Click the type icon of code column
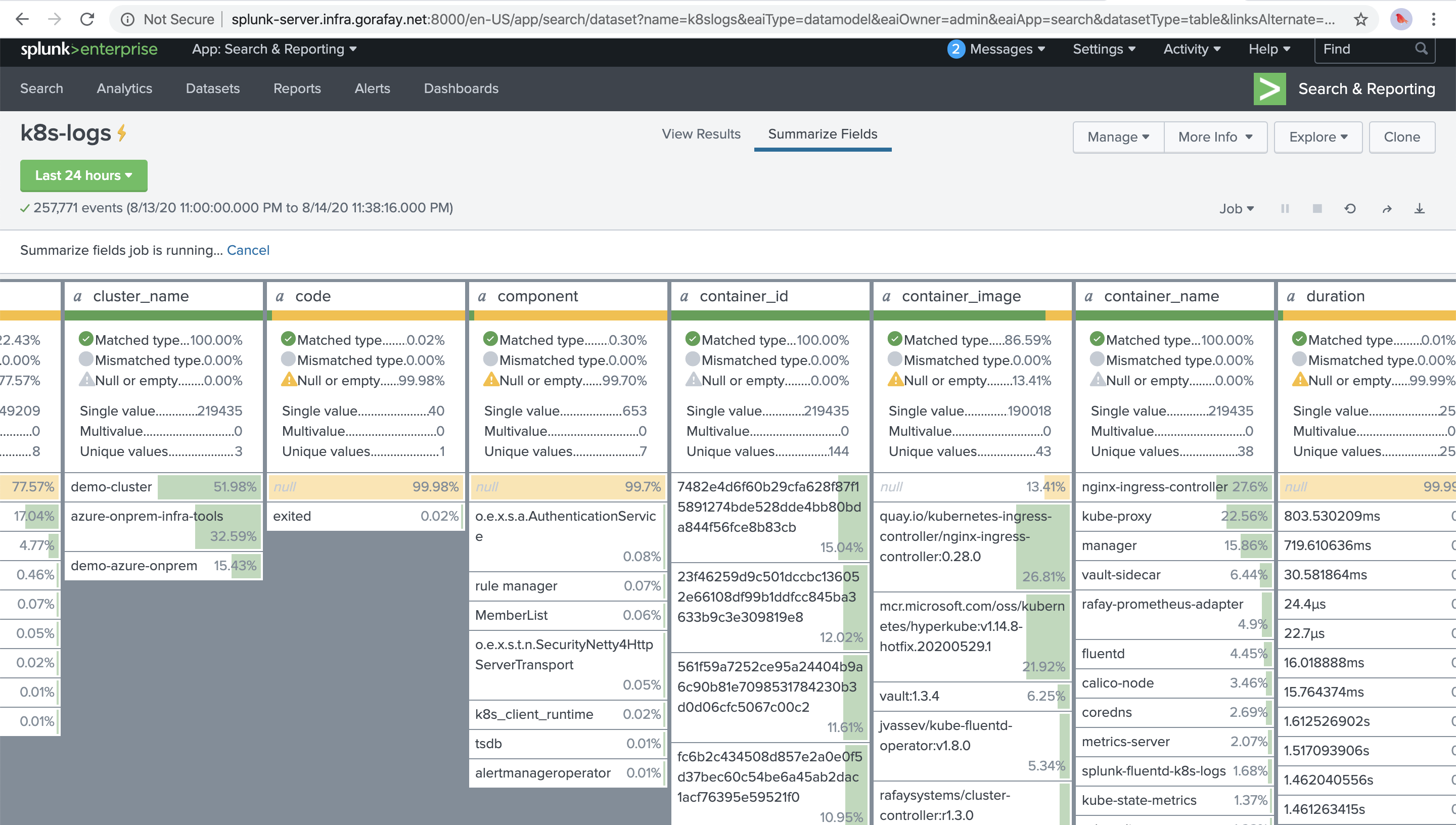Screen dimensions: 1456x825 279,296
